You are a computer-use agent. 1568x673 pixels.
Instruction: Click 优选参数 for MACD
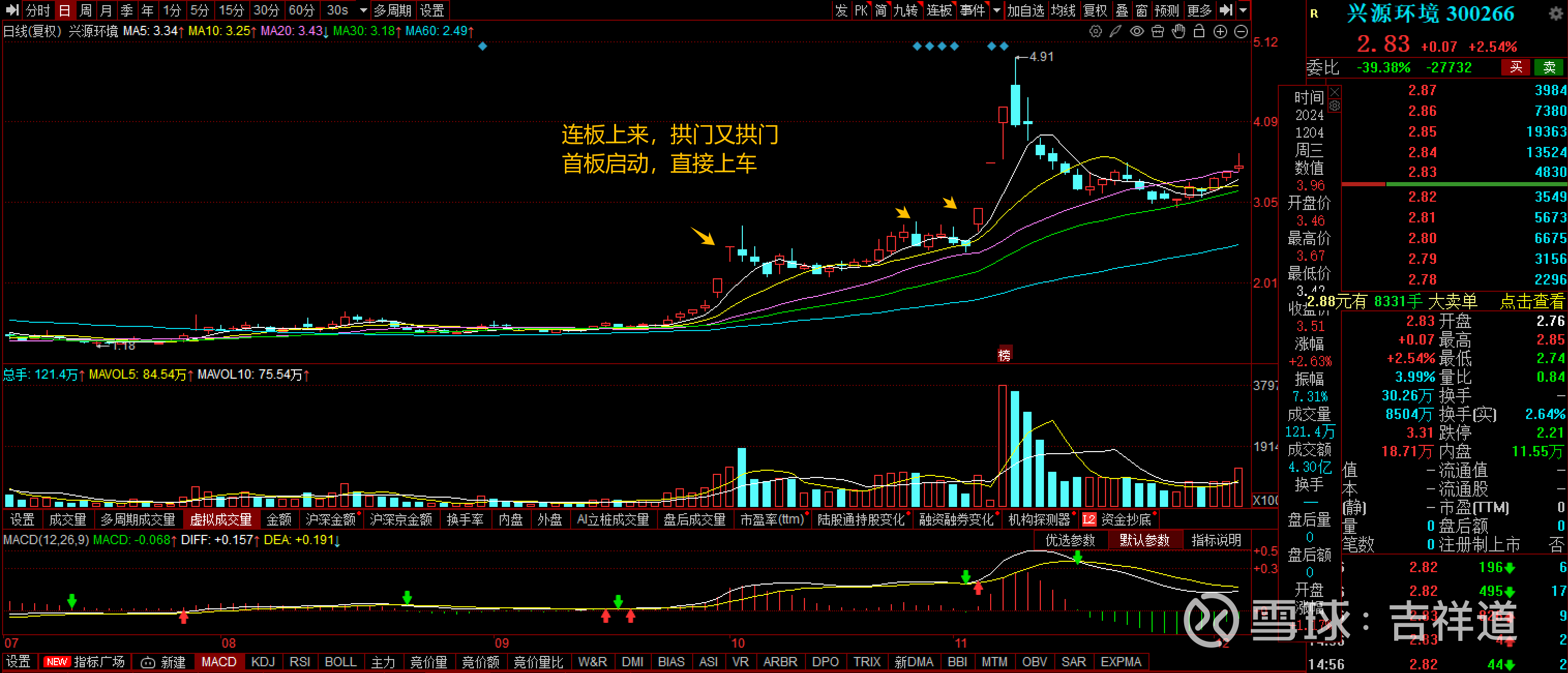click(x=1070, y=541)
